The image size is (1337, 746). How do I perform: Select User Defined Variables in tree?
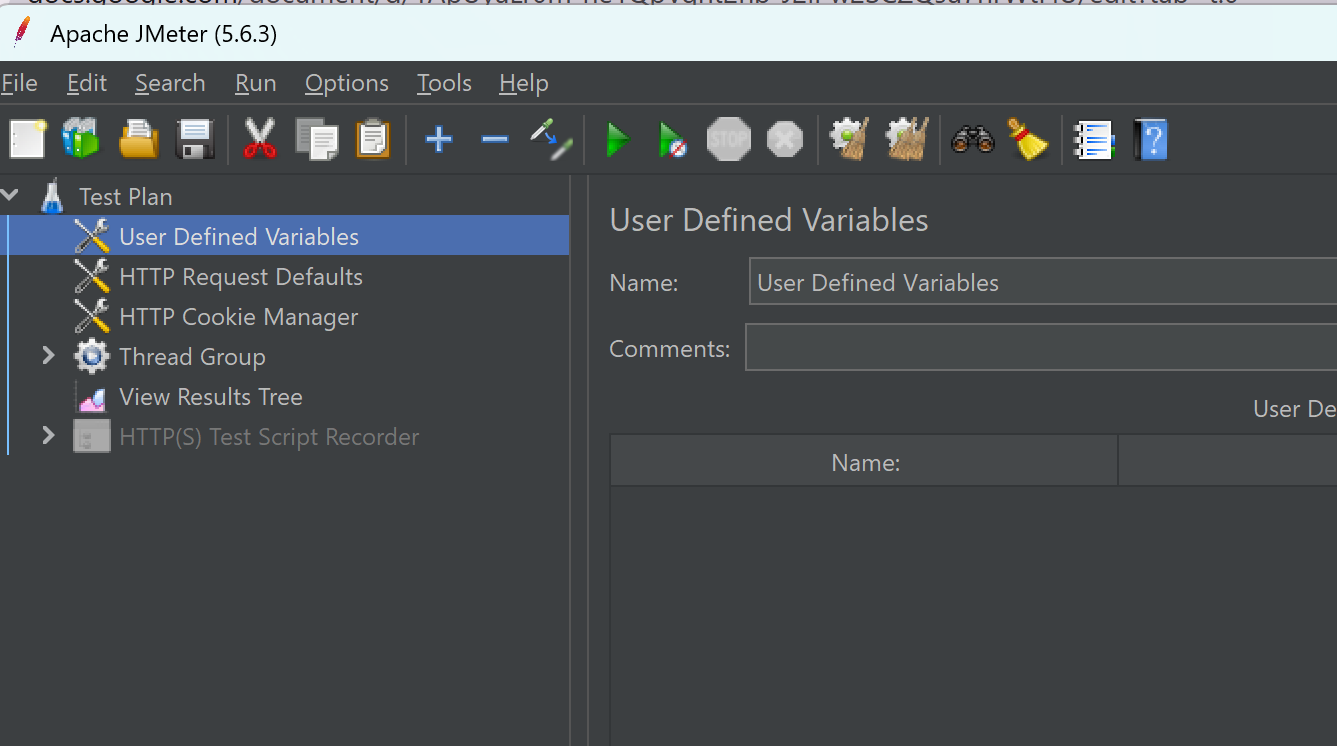coord(239,236)
